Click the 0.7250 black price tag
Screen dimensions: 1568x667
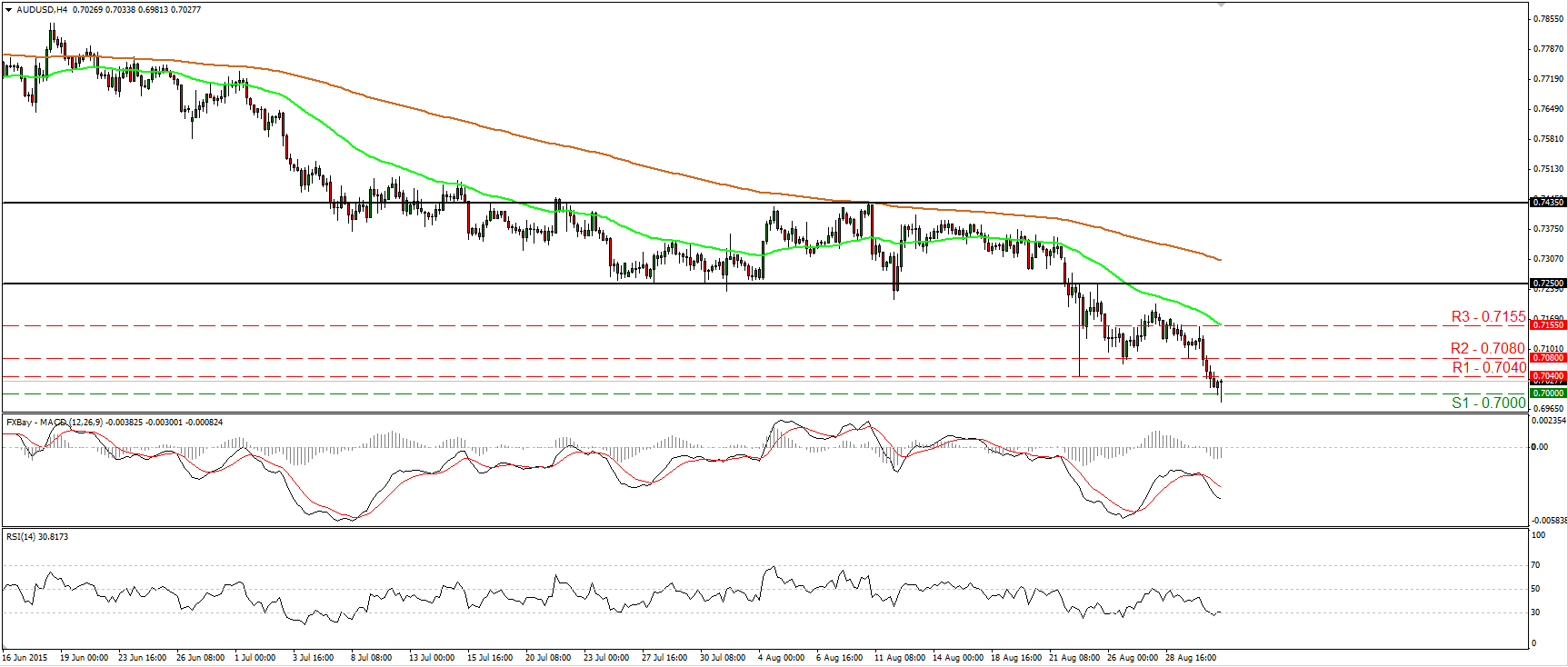click(1549, 284)
